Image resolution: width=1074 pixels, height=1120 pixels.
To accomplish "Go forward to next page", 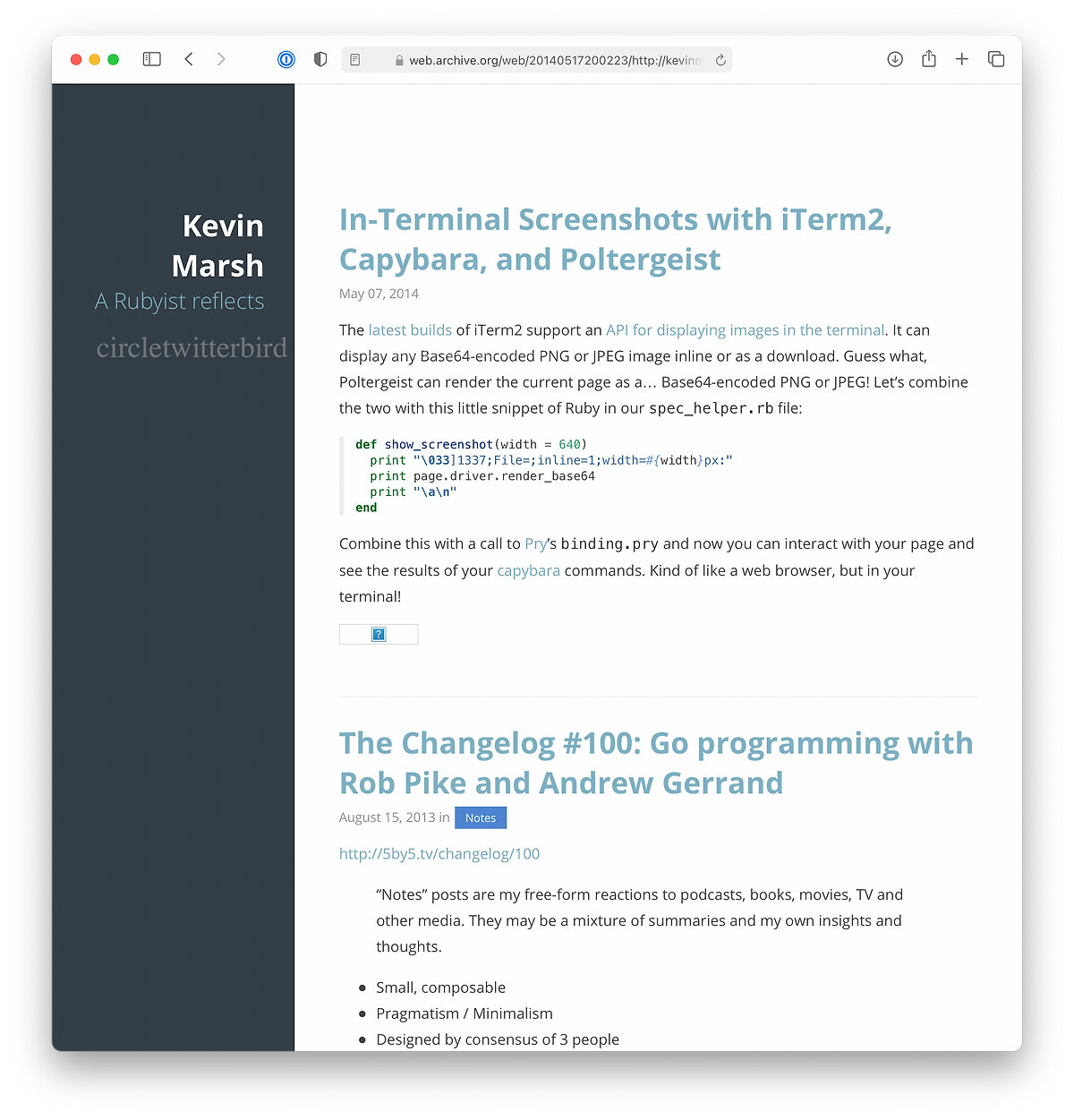I will 221,59.
